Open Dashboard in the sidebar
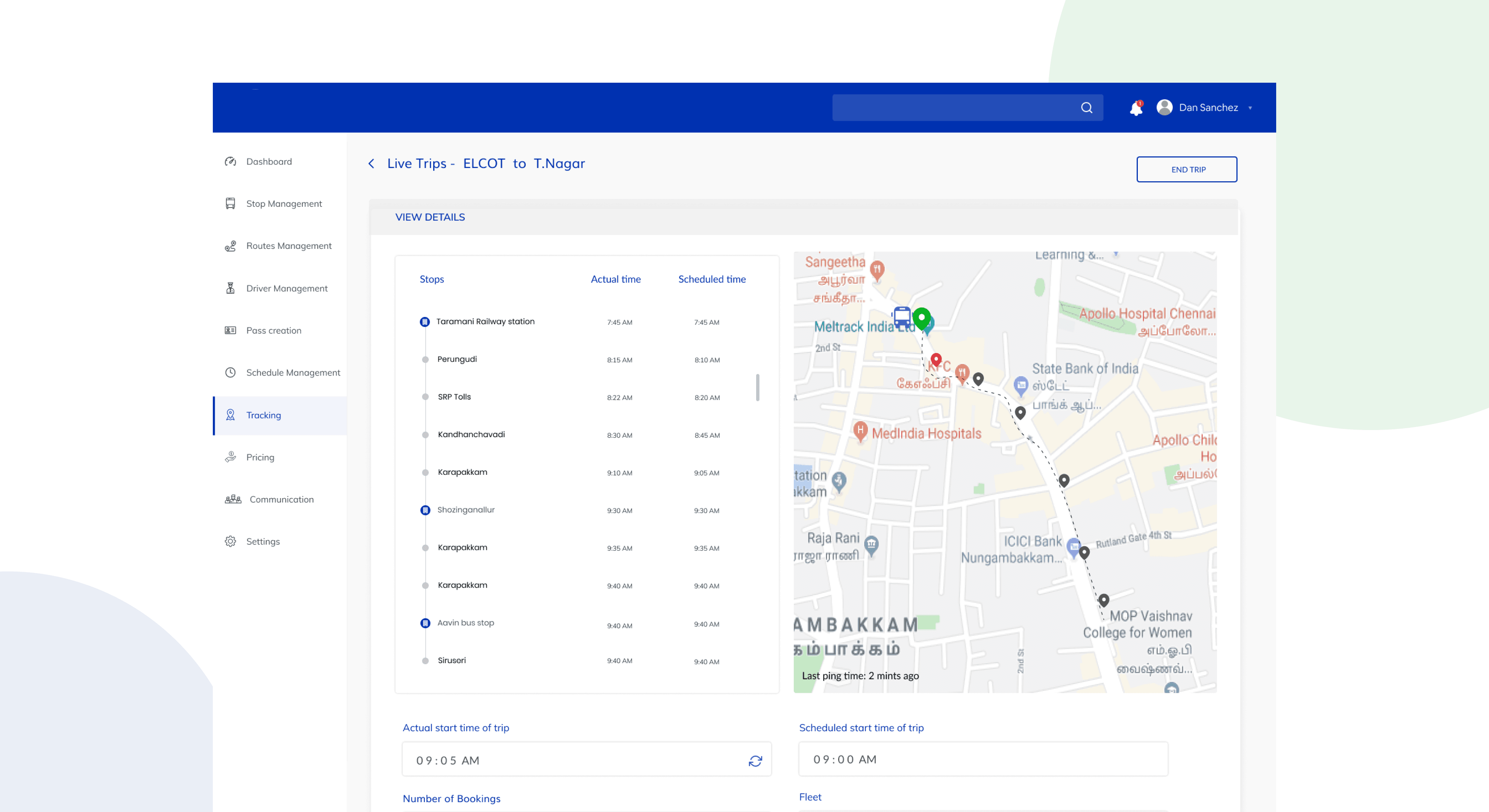Image resolution: width=1489 pixels, height=812 pixels. (280, 161)
